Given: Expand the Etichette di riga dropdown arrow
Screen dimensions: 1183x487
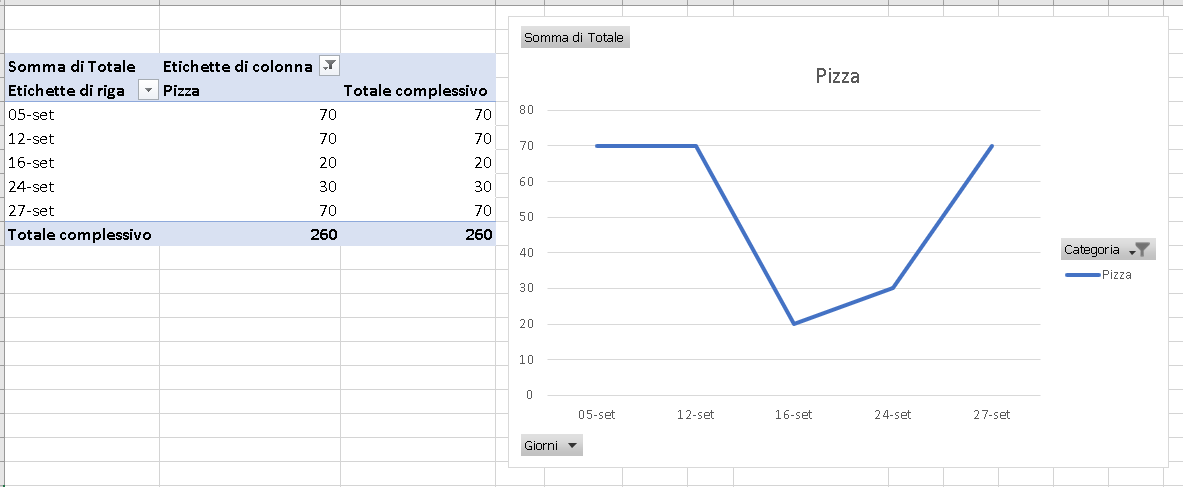Looking at the screenshot, I should click(x=149, y=91).
